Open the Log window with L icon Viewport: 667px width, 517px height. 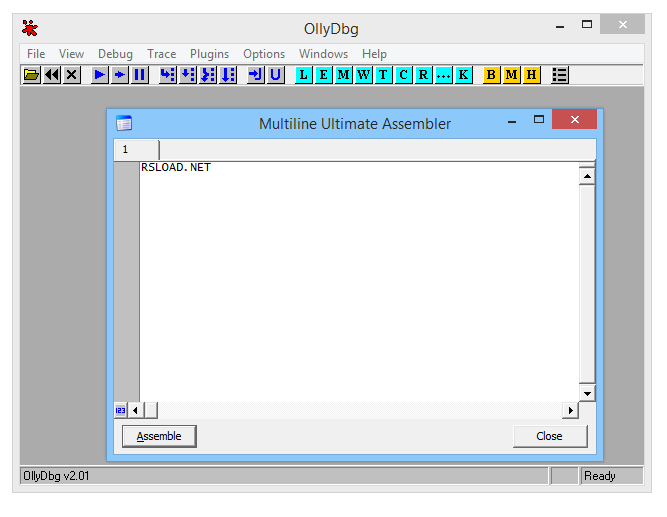304,75
